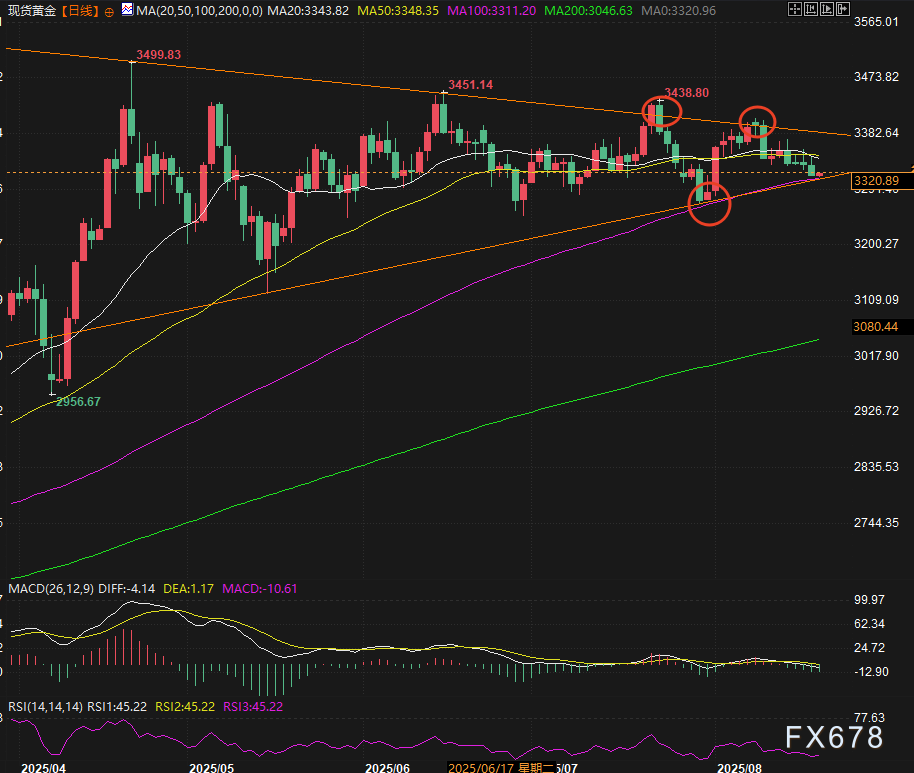The image size is (914, 773).
Task: Click the 3499.83 high price label
Action: point(158,55)
